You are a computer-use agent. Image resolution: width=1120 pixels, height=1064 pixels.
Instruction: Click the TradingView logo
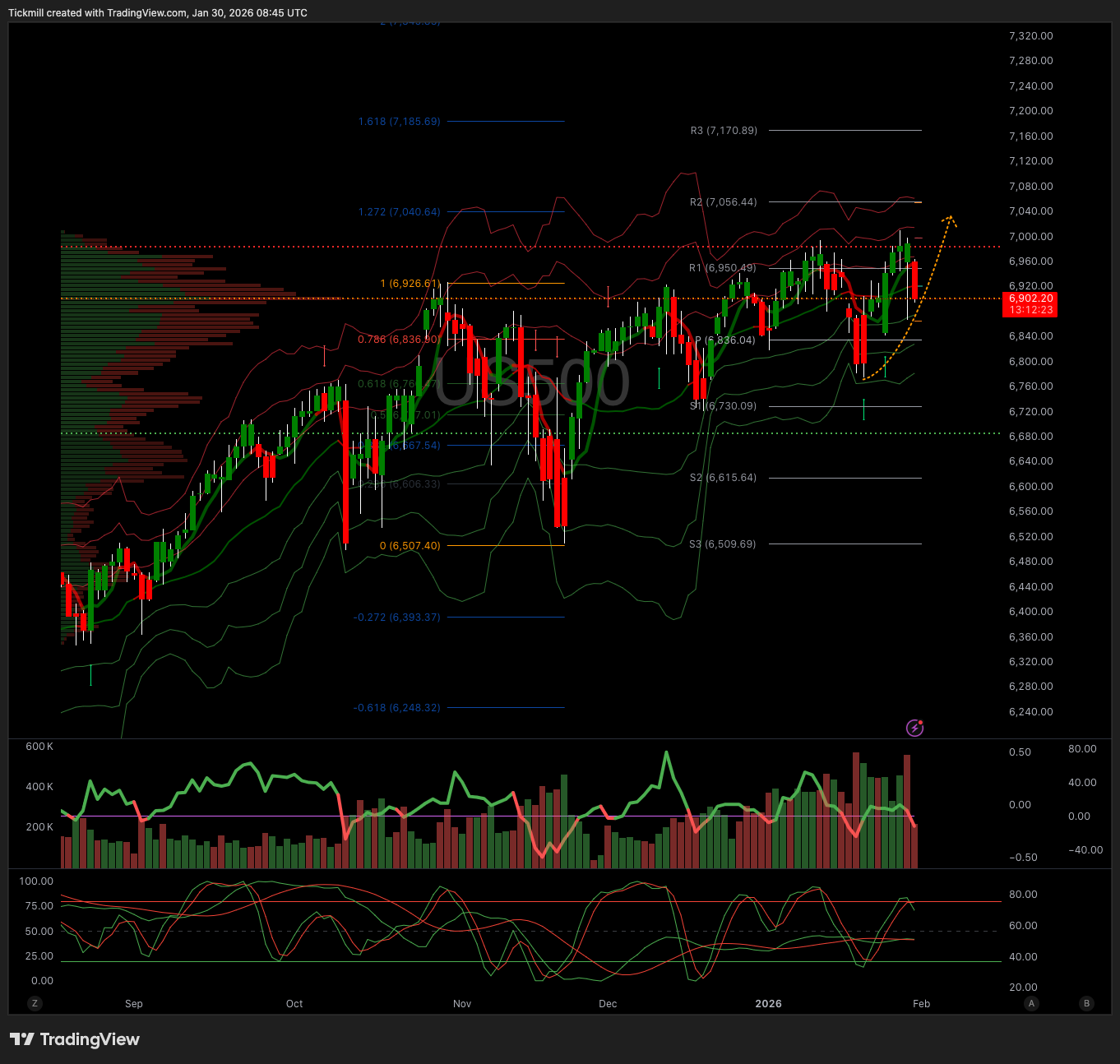pos(75,1039)
